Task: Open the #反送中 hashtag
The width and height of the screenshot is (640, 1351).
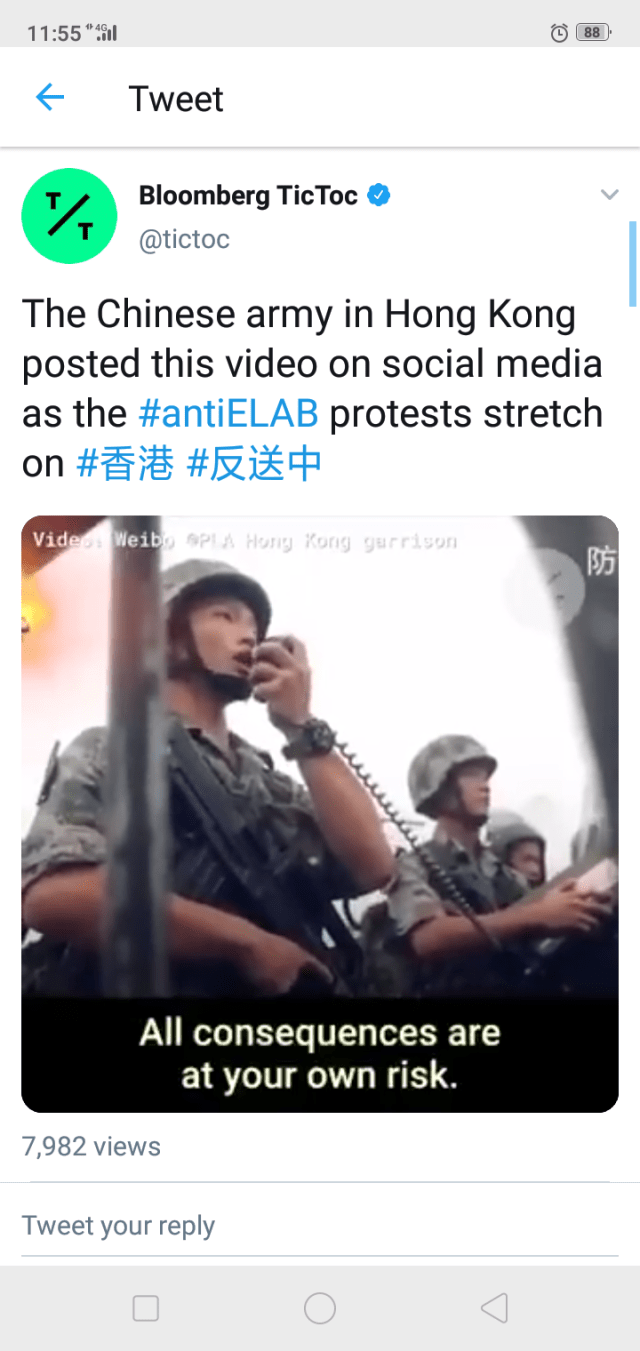Action: click(x=254, y=465)
